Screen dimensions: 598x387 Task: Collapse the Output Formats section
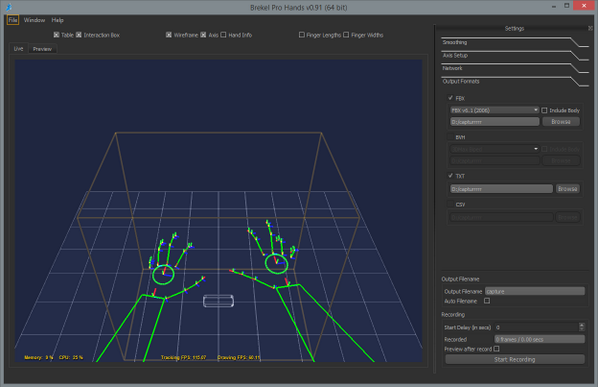click(x=514, y=81)
